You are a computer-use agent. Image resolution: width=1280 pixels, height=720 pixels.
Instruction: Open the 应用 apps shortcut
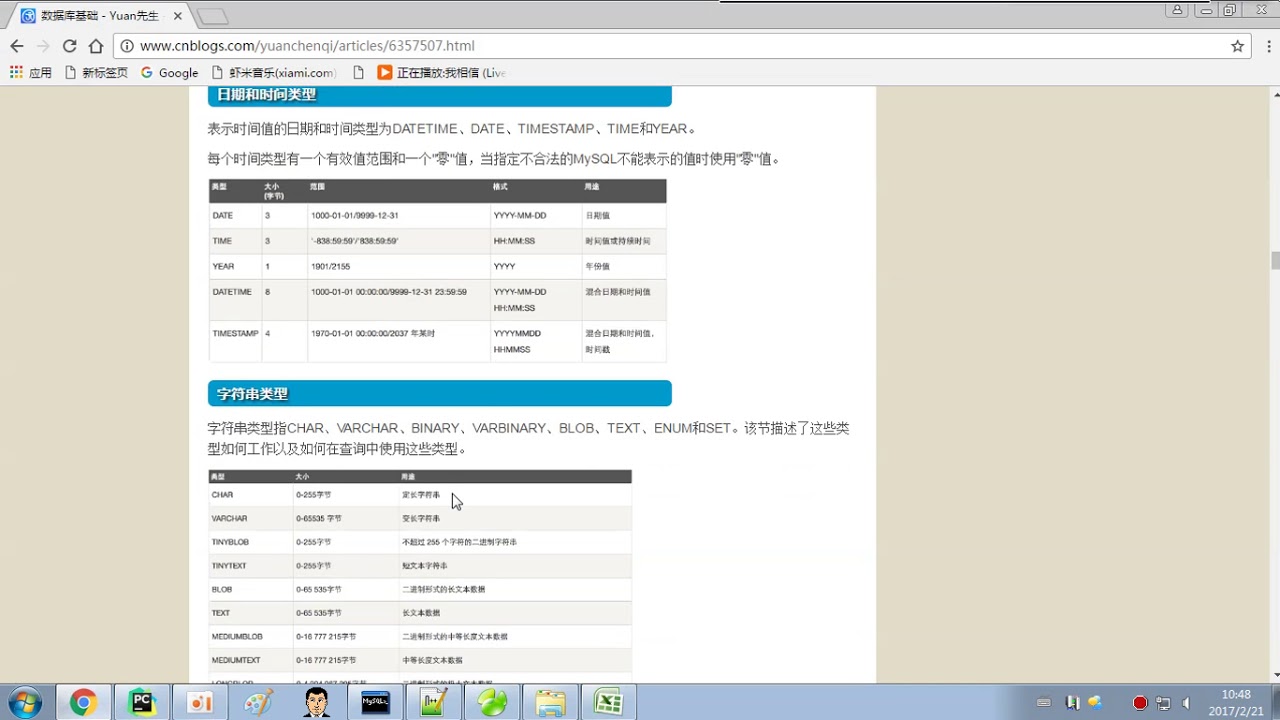click(31, 73)
